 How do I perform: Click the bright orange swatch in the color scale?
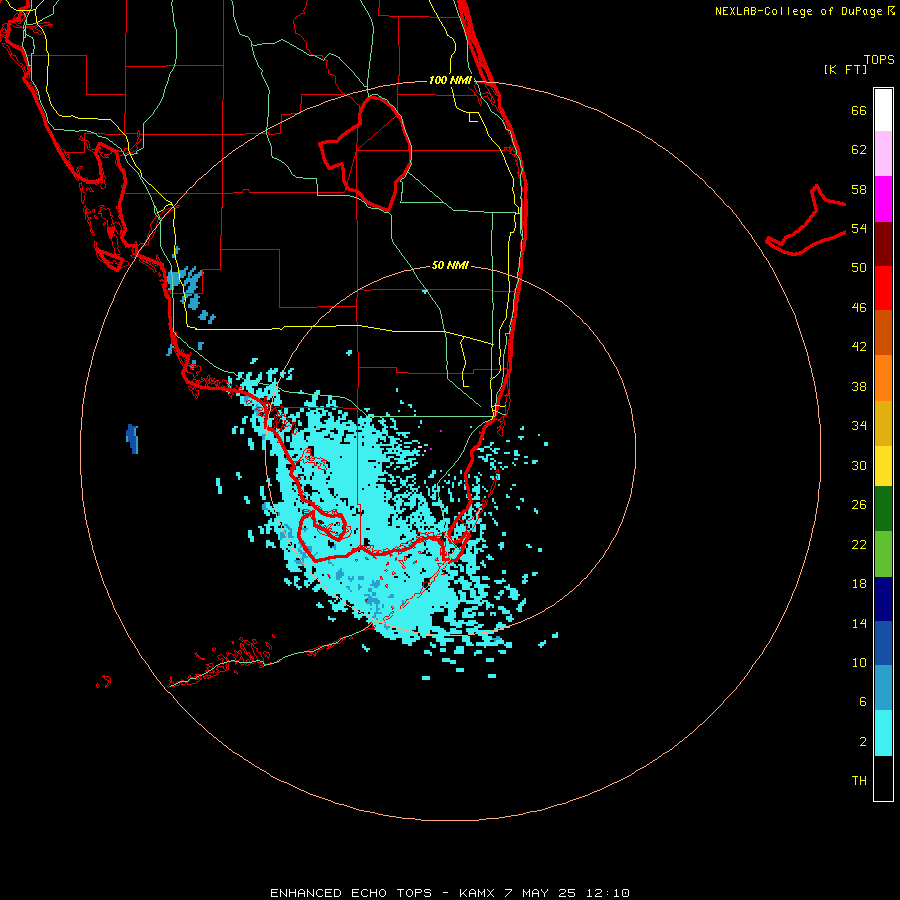pyautogui.click(x=883, y=378)
